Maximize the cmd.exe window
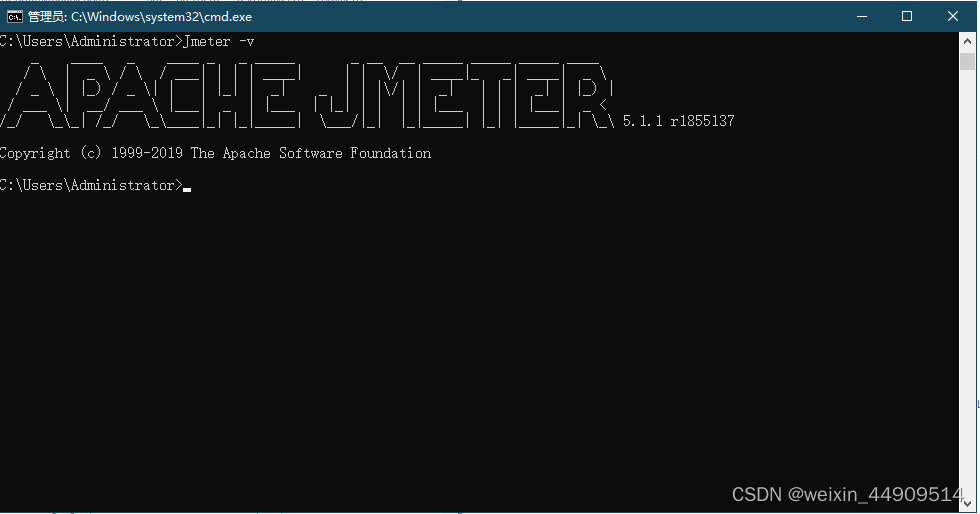Screen dimensions: 980x514 (x=907, y=17)
